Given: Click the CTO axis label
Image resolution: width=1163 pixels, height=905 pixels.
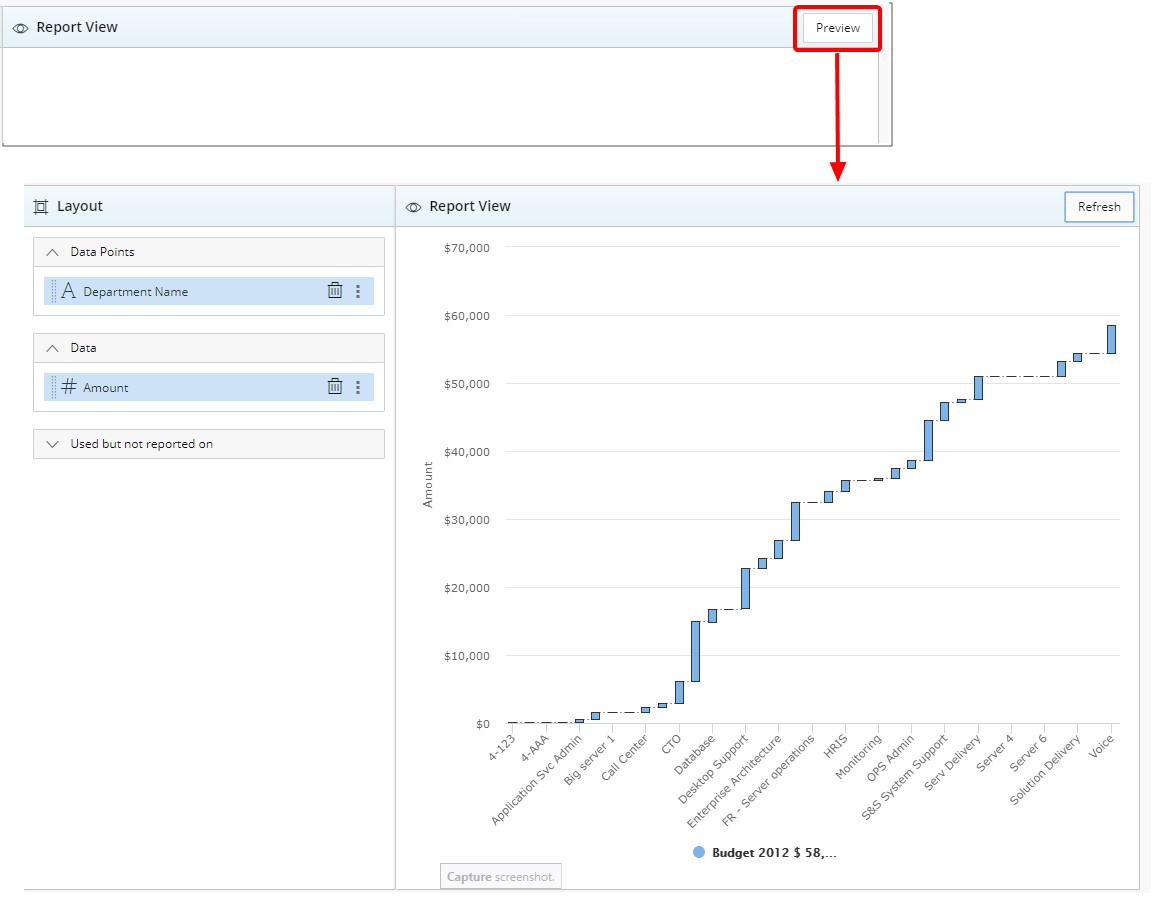Looking at the screenshot, I should click(671, 744).
